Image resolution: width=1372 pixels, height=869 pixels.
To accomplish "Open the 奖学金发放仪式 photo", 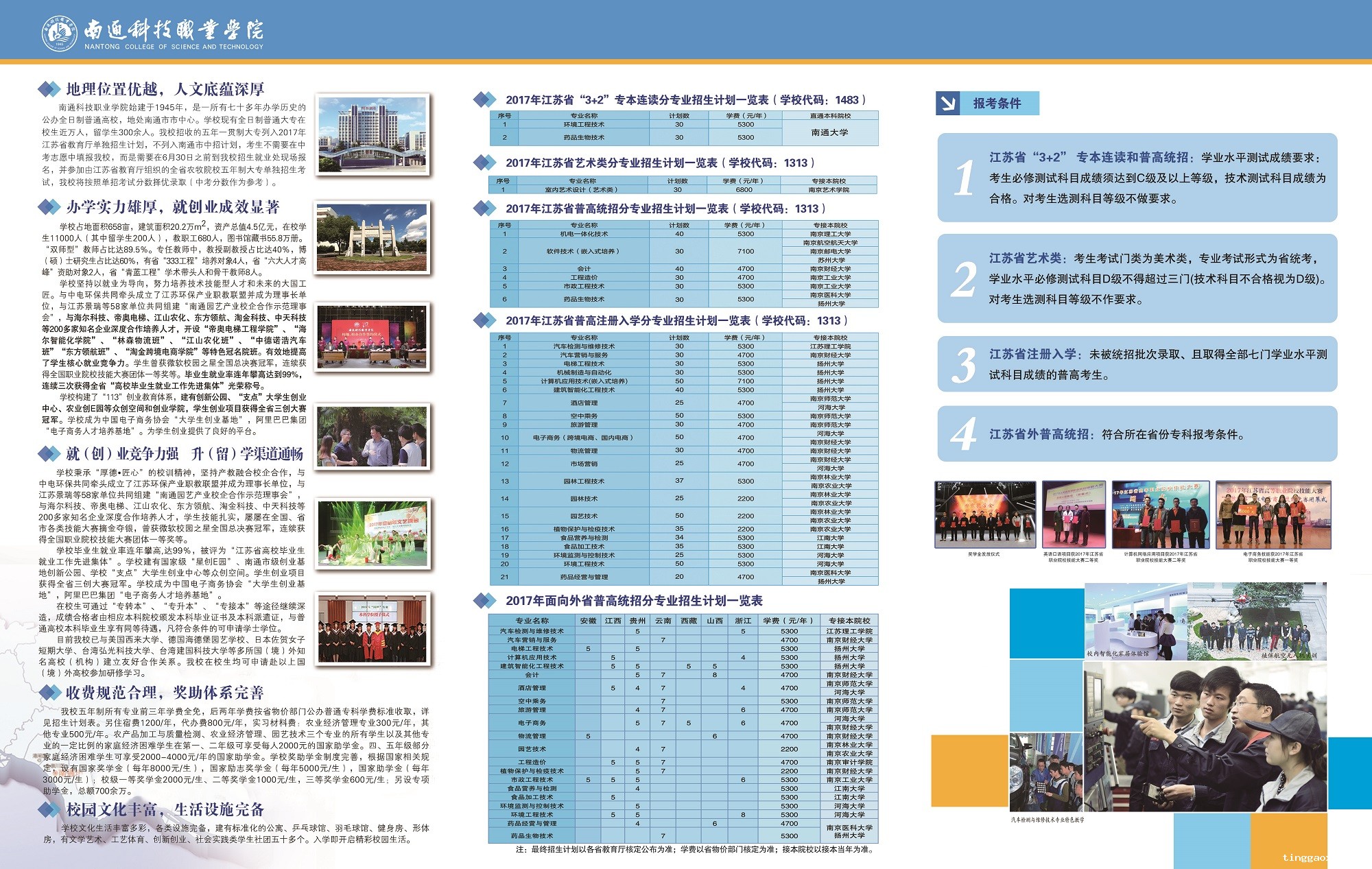I will pos(984,514).
